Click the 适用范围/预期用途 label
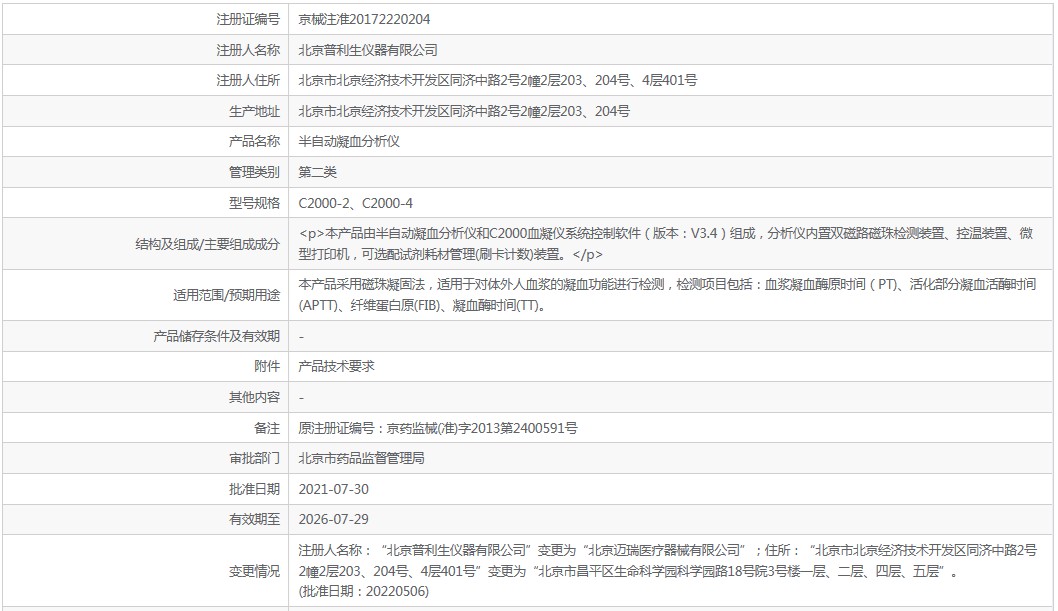1058x611 pixels. [226, 295]
